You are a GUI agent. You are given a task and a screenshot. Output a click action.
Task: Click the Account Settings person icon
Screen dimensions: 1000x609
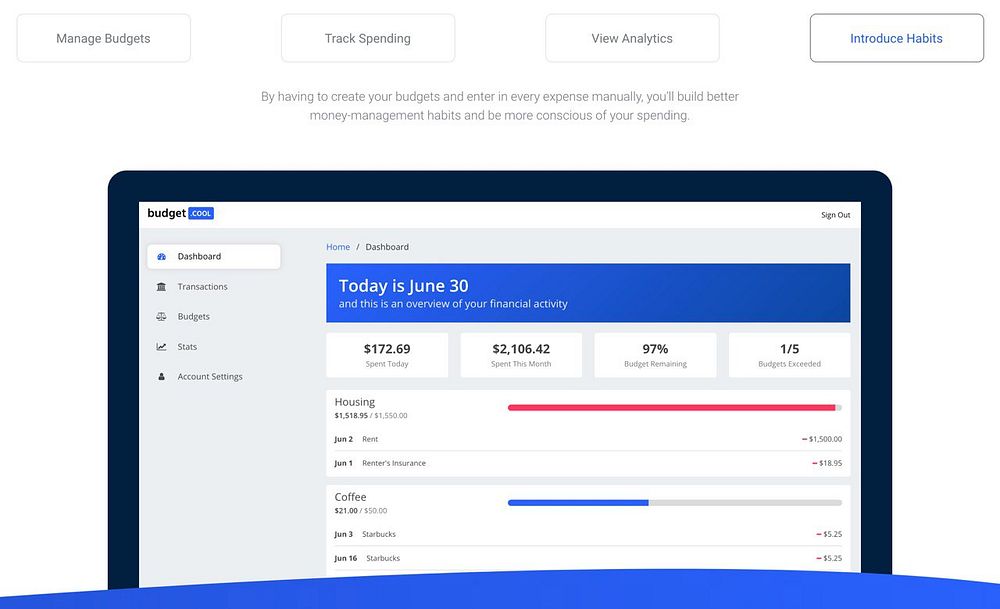pyautogui.click(x=161, y=377)
